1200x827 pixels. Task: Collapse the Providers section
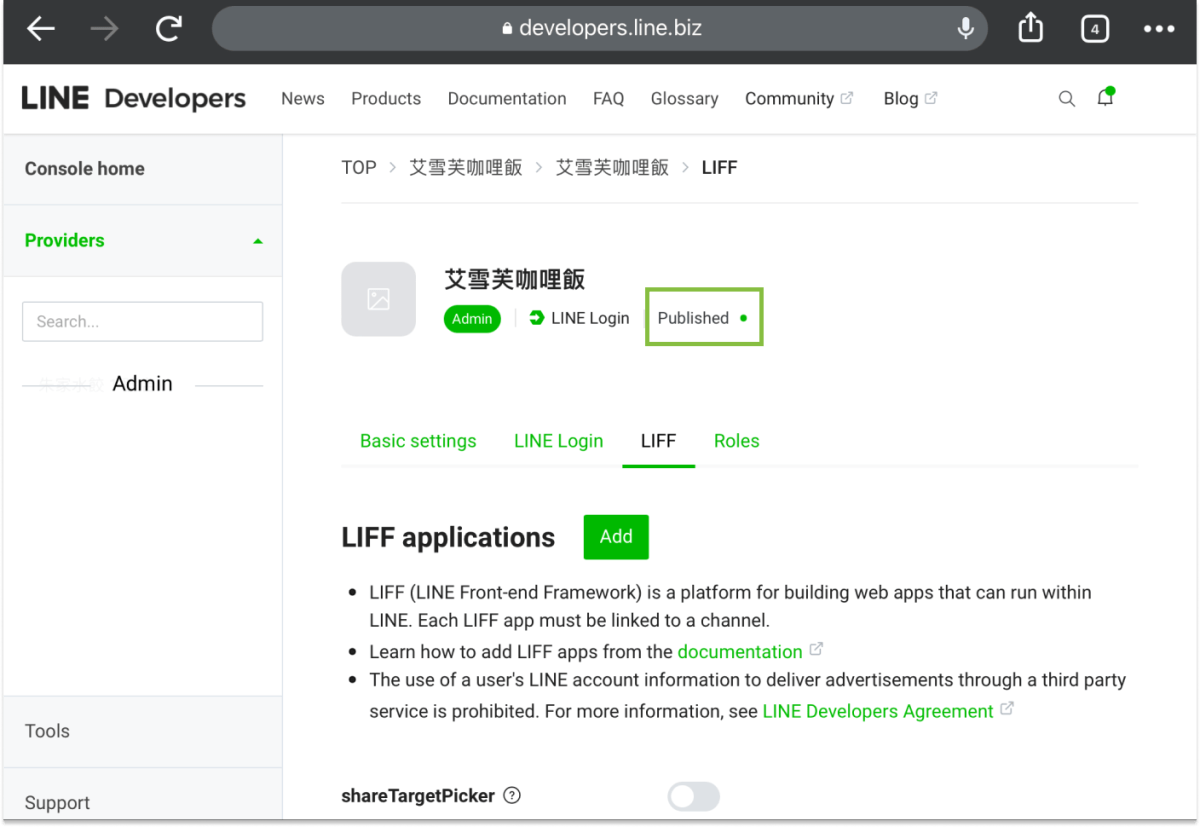click(257, 240)
